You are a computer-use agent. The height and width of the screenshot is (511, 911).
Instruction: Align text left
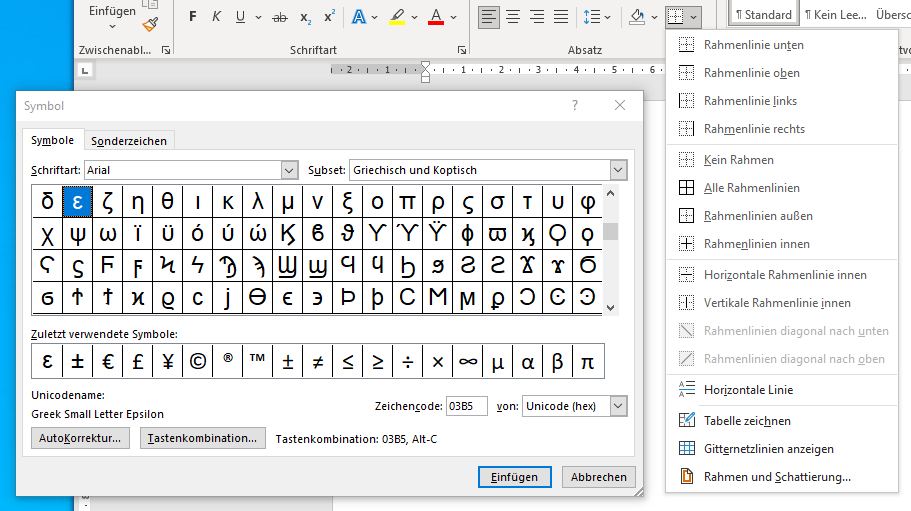489,17
